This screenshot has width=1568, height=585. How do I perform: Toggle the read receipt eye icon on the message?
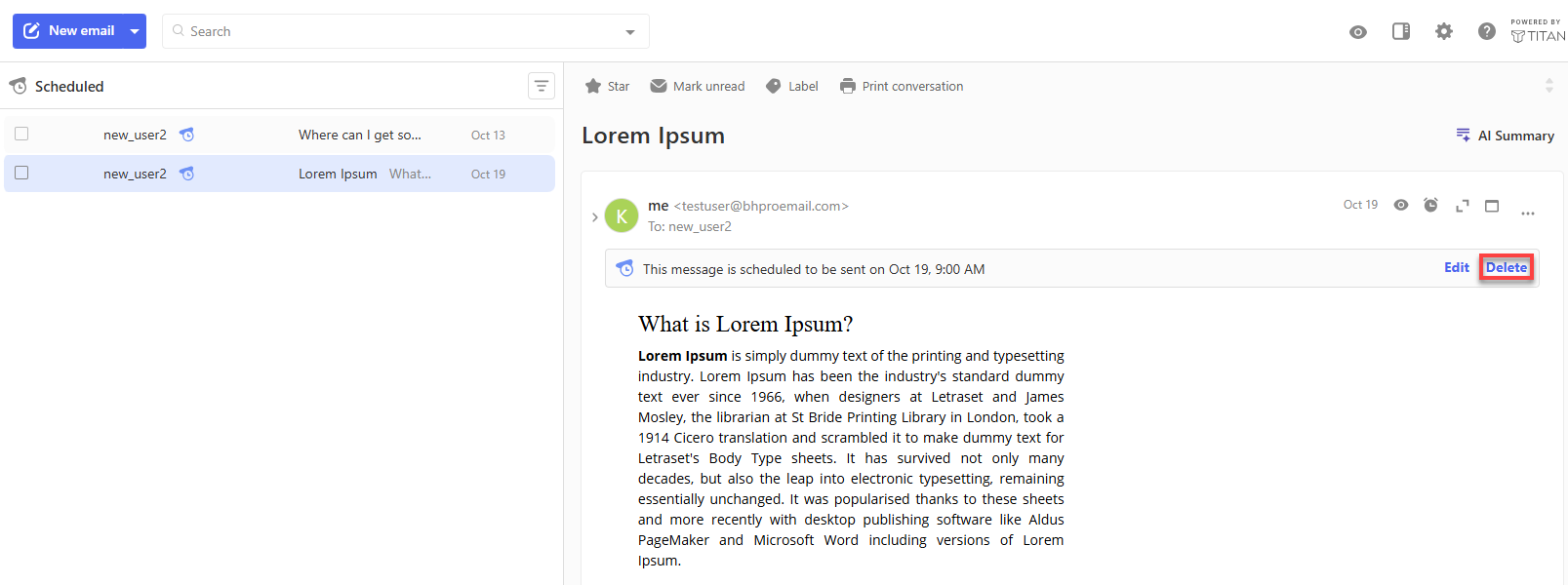point(1401,205)
